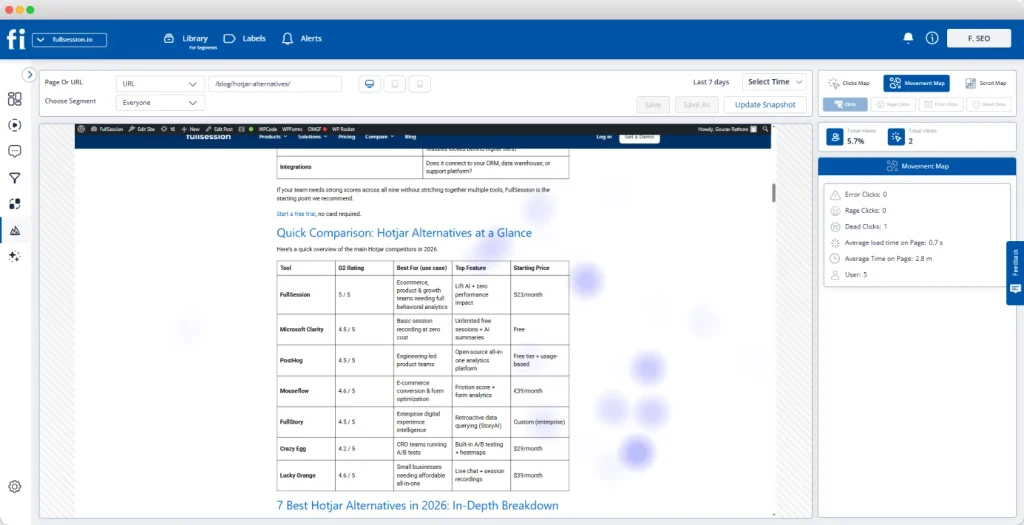Click the Save button
1024x525 pixels.
[652, 104]
